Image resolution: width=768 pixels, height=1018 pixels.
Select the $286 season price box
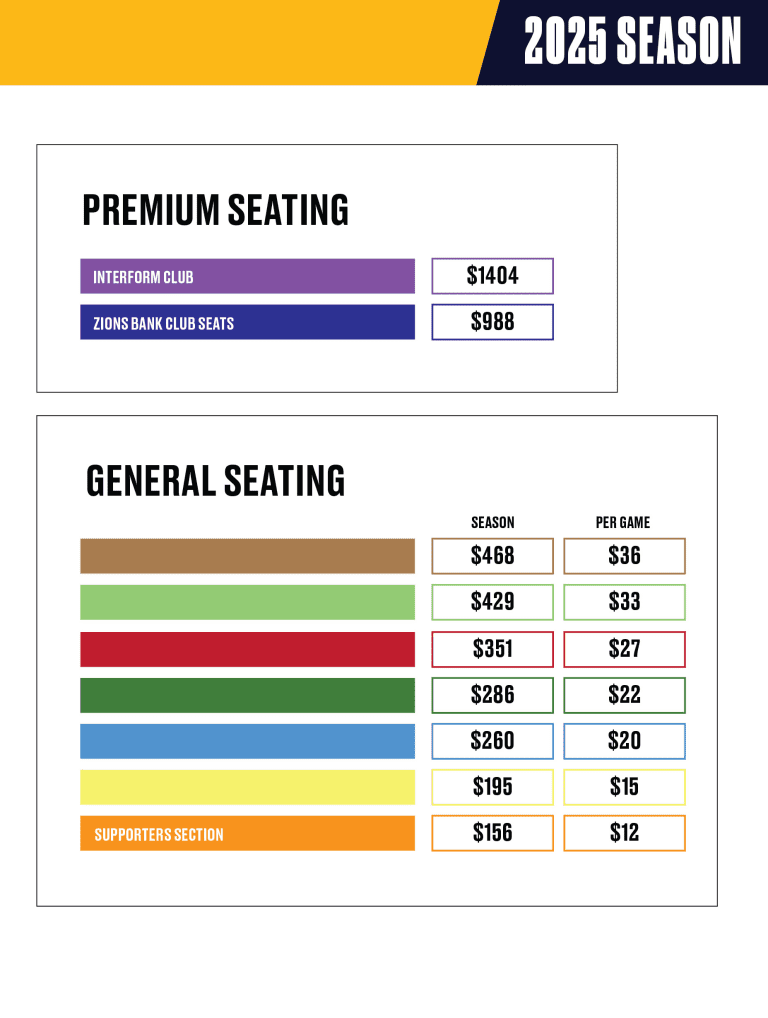493,695
